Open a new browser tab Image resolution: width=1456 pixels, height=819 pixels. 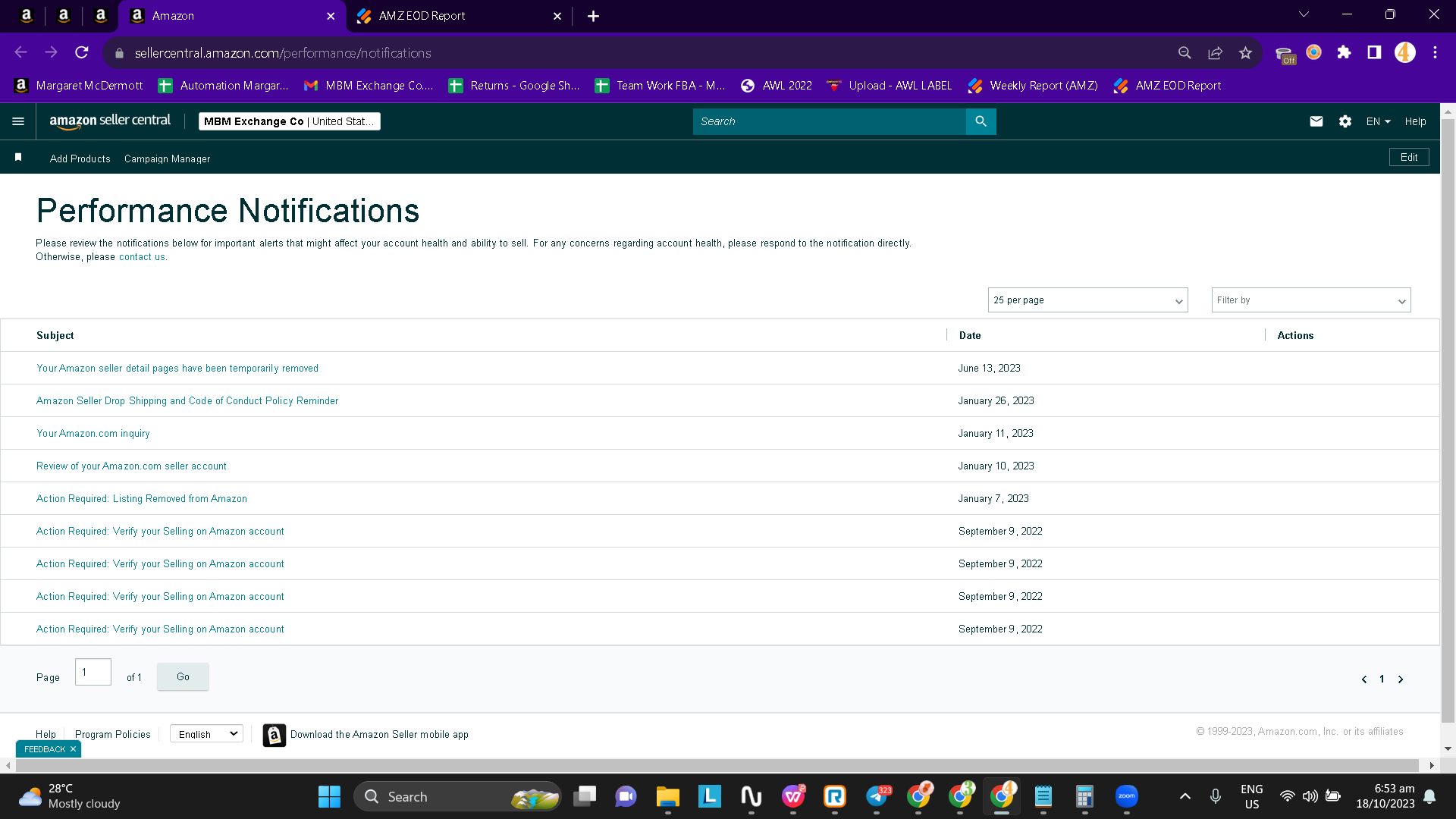[x=593, y=16]
